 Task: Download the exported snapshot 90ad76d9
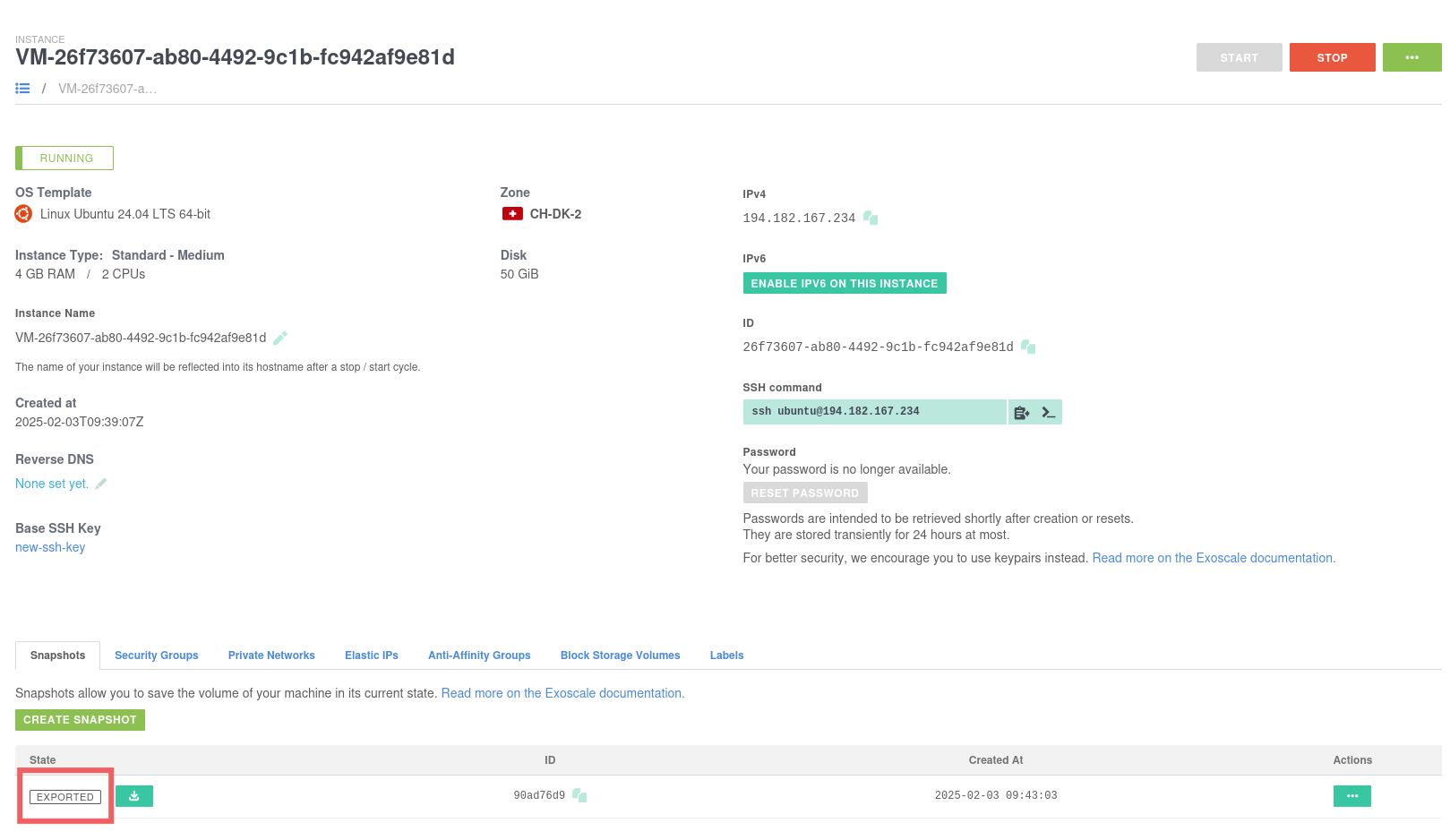click(134, 796)
